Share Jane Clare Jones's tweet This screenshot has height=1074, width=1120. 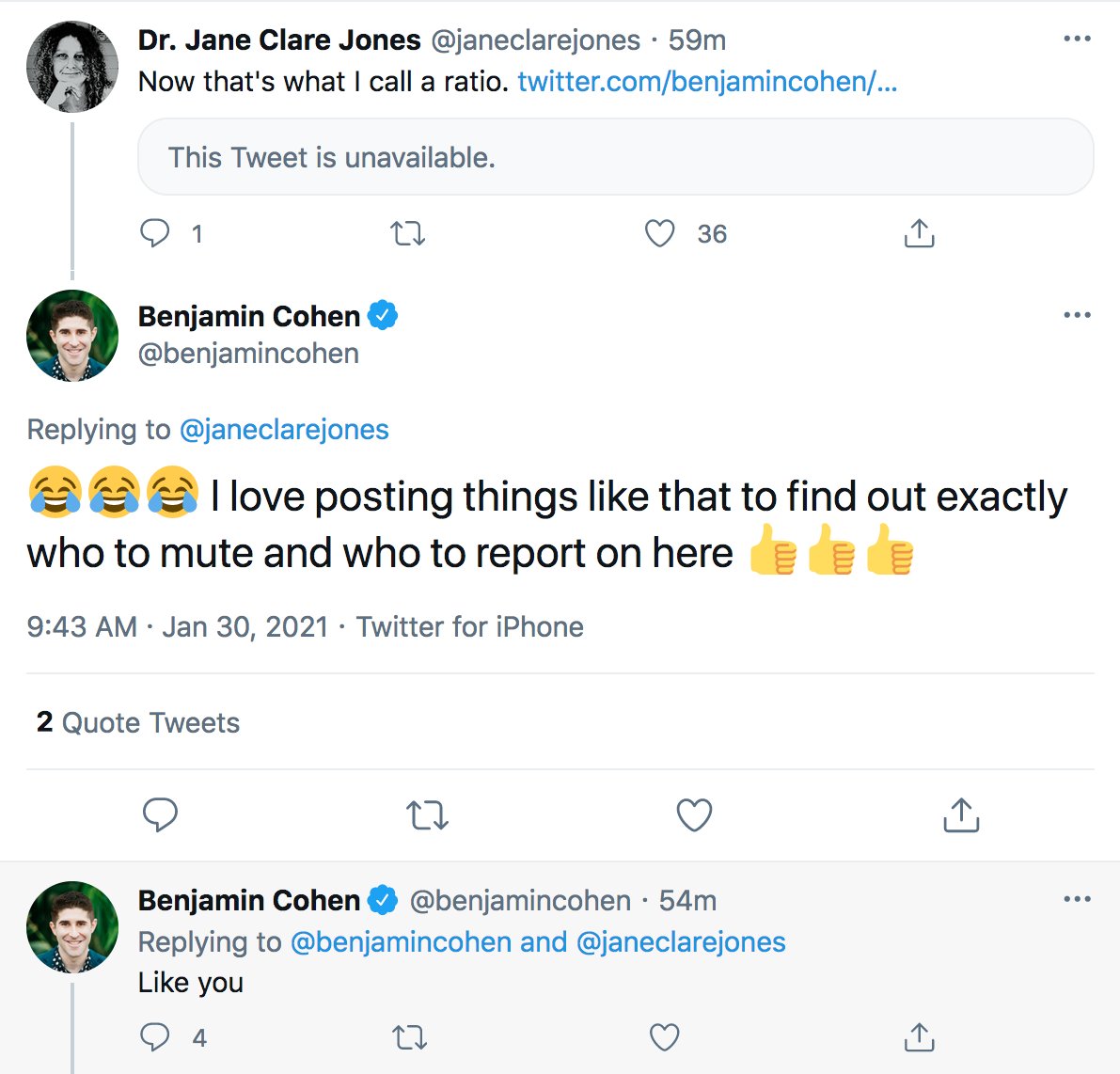coord(919,233)
